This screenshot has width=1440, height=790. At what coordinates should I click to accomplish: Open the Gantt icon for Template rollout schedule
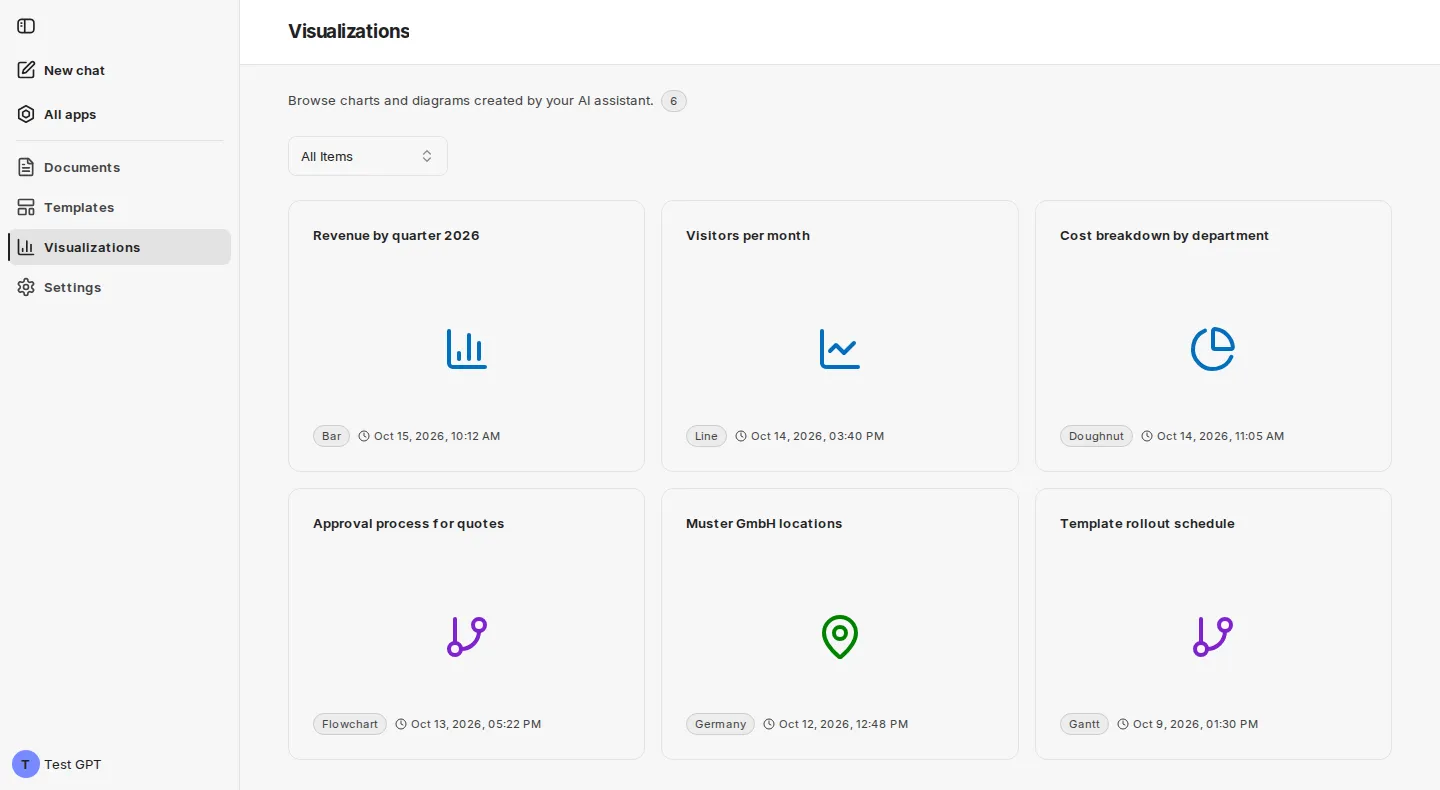tap(1213, 636)
